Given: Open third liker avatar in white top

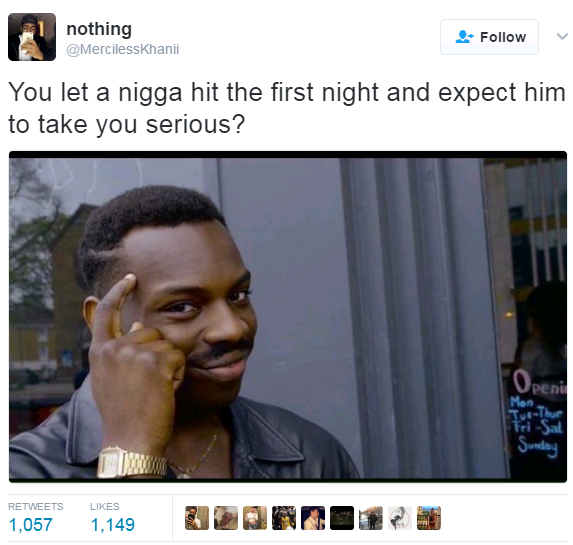Looking at the screenshot, I should [255, 518].
